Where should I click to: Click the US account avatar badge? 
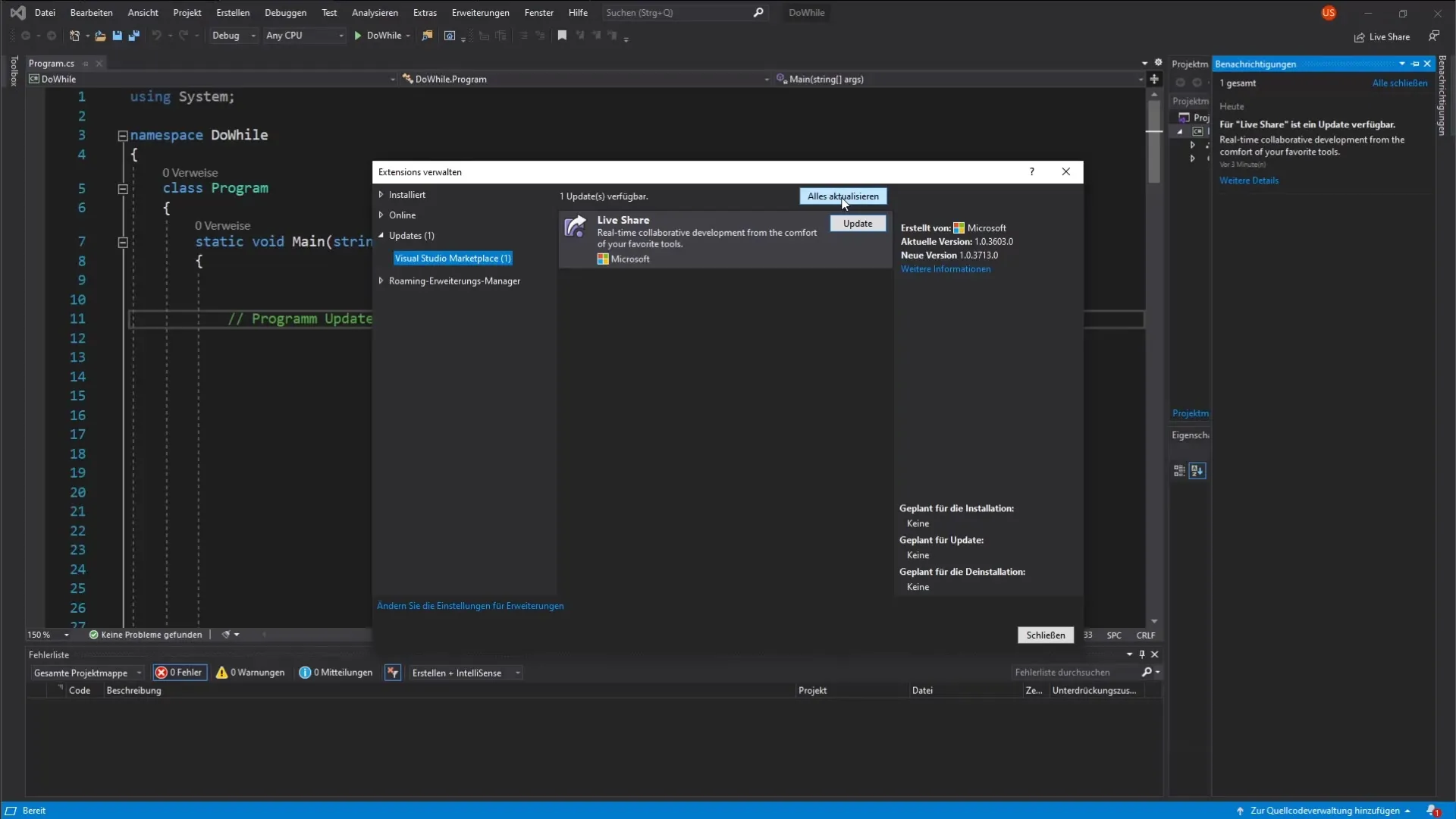click(x=1329, y=13)
